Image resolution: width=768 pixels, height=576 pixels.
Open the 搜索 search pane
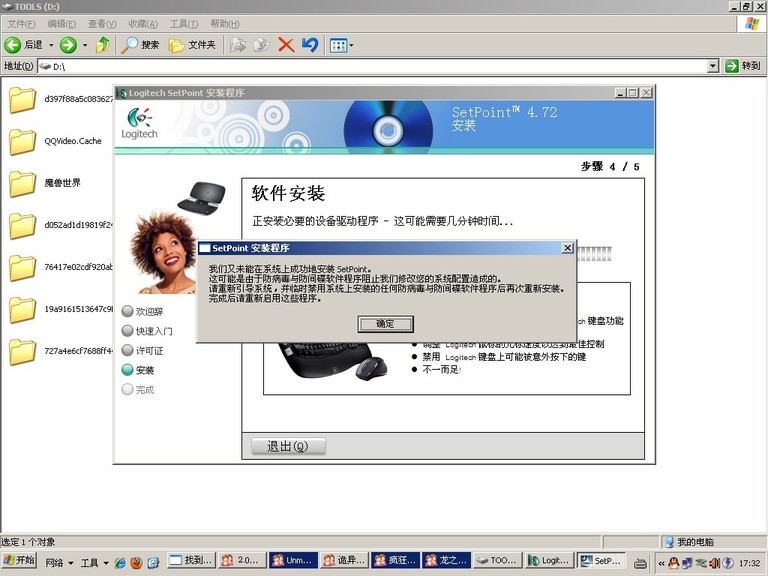(140, 45)
